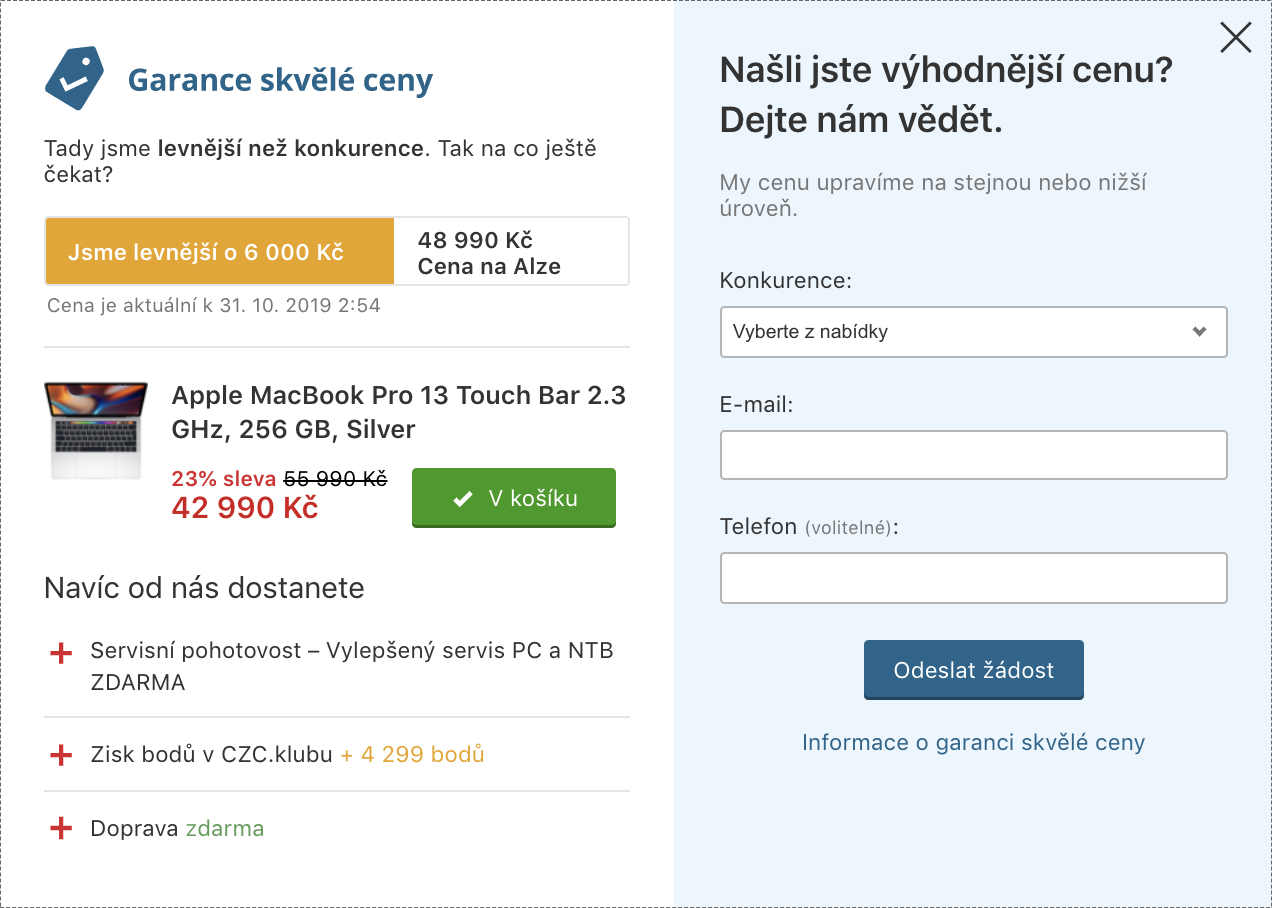Open the Konkurence dropdown
This screenshot has width=1272, height=908.
tap(973, 332)
